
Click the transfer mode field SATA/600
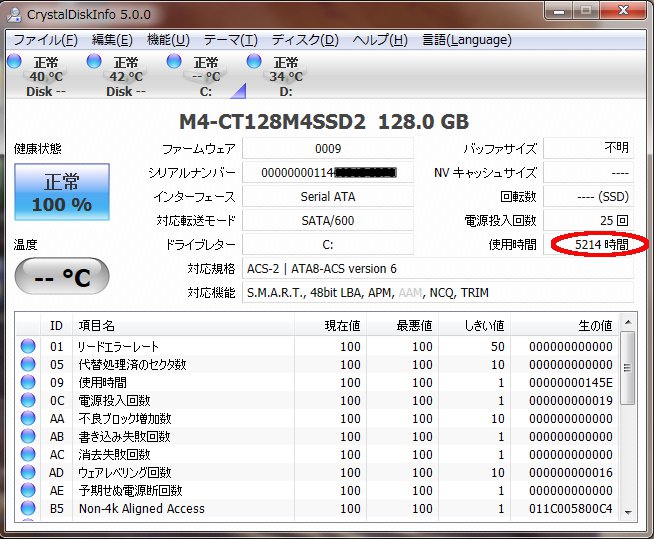[x=328, y=220]
